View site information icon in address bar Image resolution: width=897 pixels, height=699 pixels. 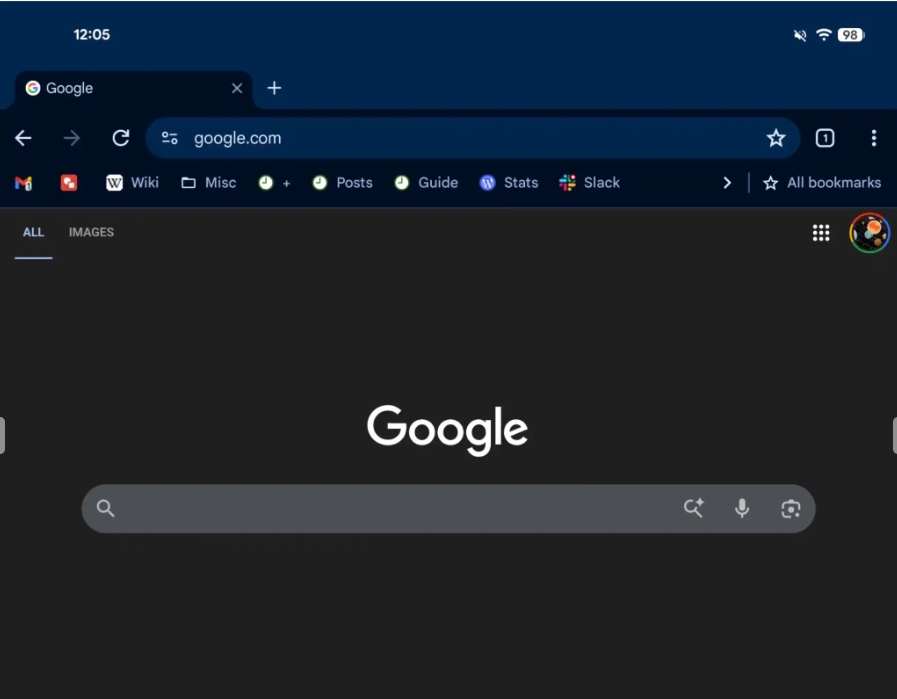[x=169, y=138]
